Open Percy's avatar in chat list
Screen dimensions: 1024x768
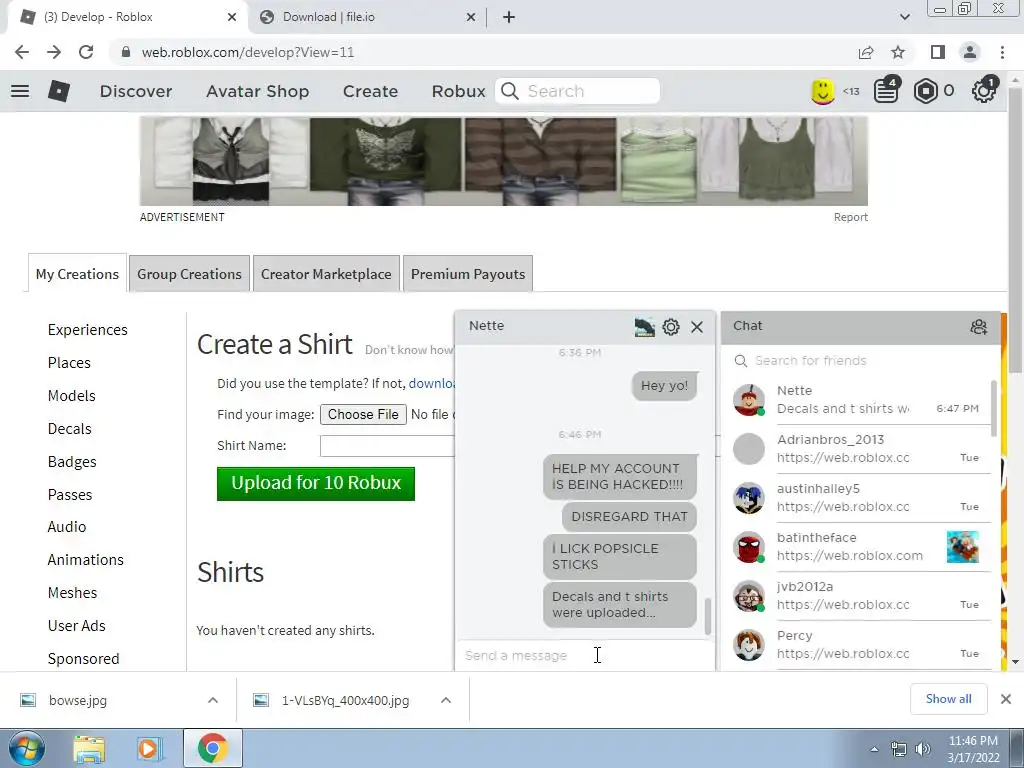pos(749,645)
